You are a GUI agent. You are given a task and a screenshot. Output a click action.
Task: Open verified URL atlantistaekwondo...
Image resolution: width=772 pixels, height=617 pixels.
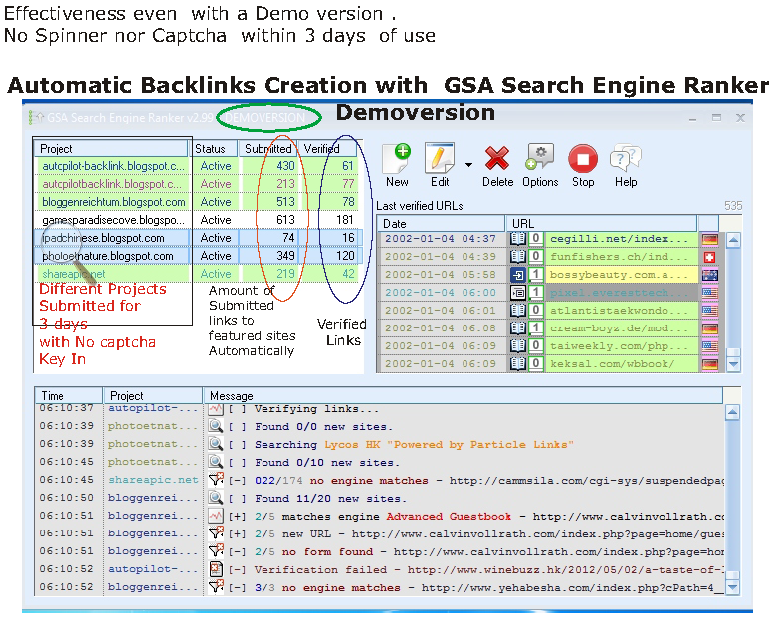click(618, 311)
